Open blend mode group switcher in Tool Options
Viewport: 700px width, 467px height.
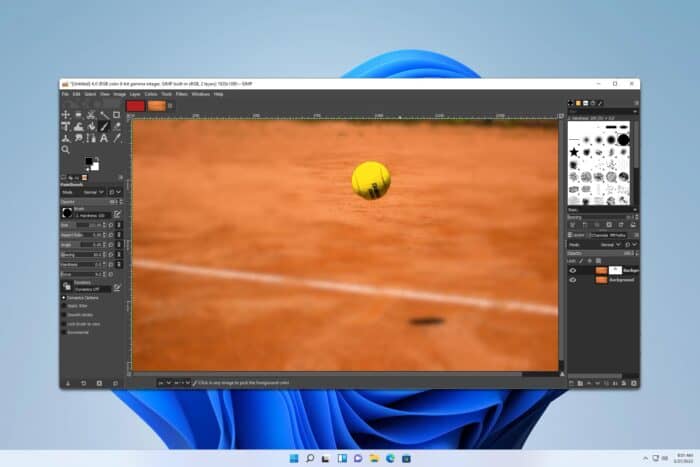point(115,192)
